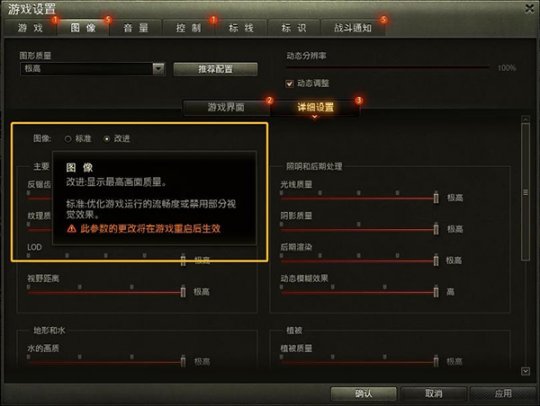The image size is (540, 406).
Task: Click the scrollbar down arrow
Action: 525,371
